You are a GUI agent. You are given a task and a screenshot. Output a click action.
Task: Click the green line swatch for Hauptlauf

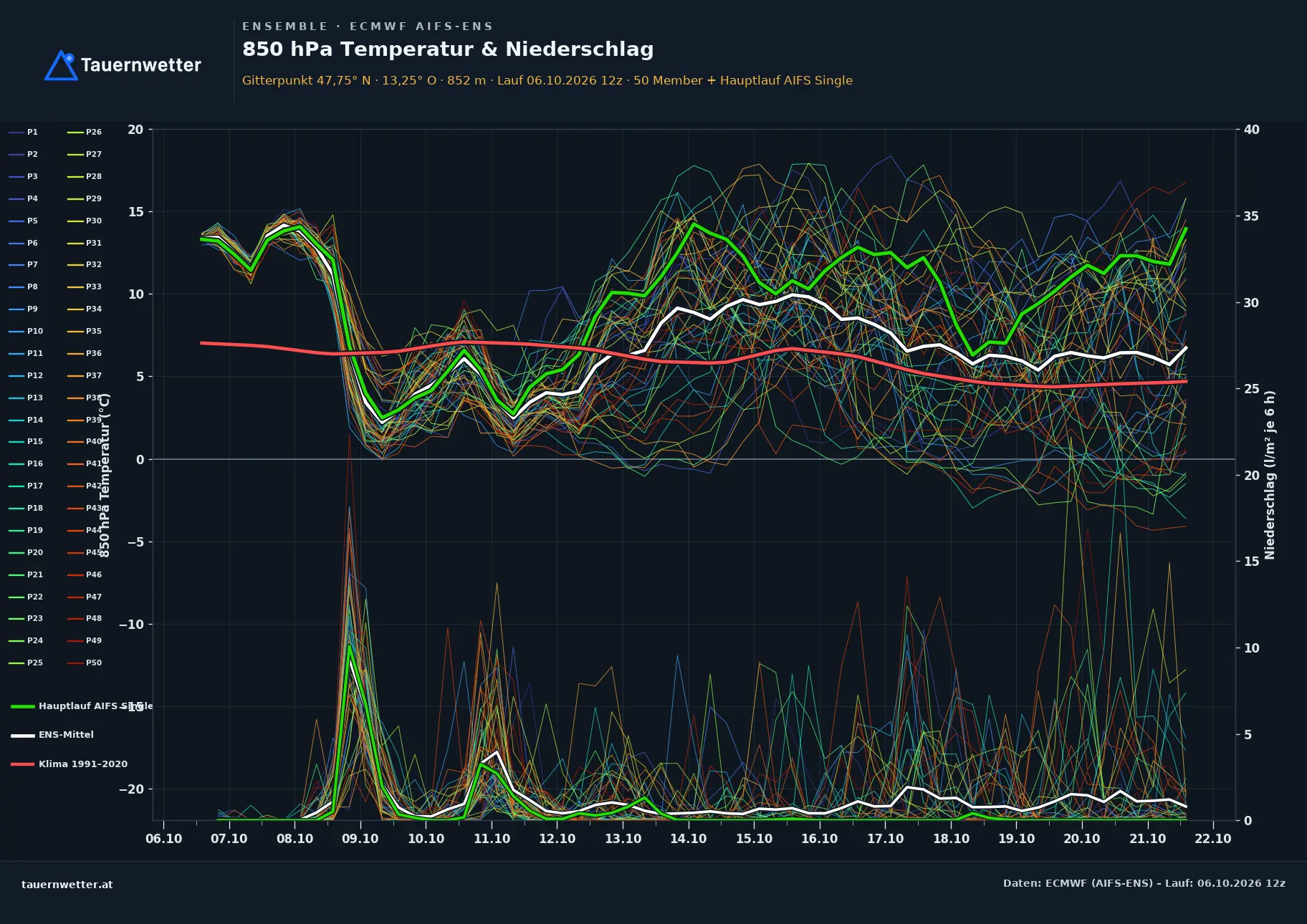click(22, 707)
